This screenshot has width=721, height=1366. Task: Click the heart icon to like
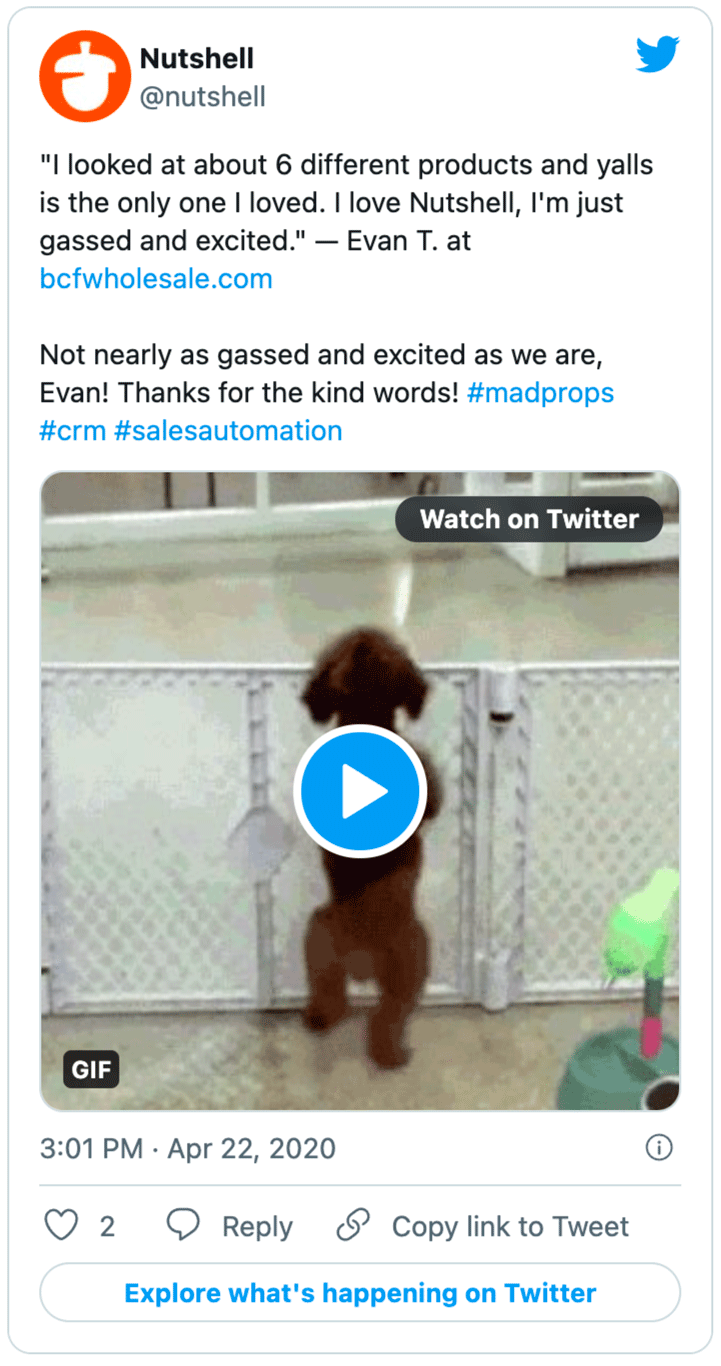pyautogui.click(x=60, y=1226)
